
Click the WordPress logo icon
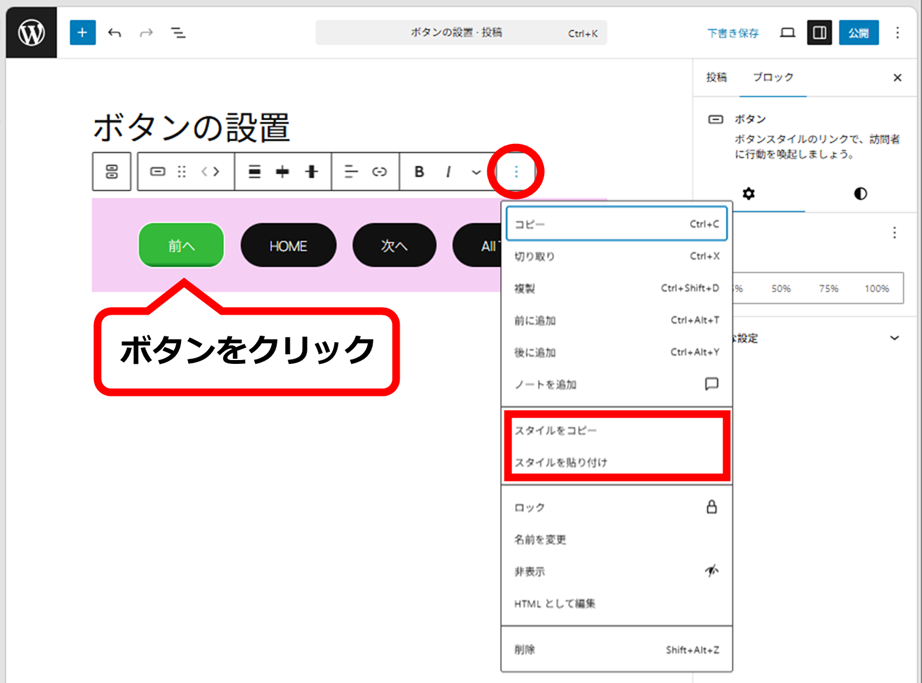pyautogui.click(x=31, y=32)
